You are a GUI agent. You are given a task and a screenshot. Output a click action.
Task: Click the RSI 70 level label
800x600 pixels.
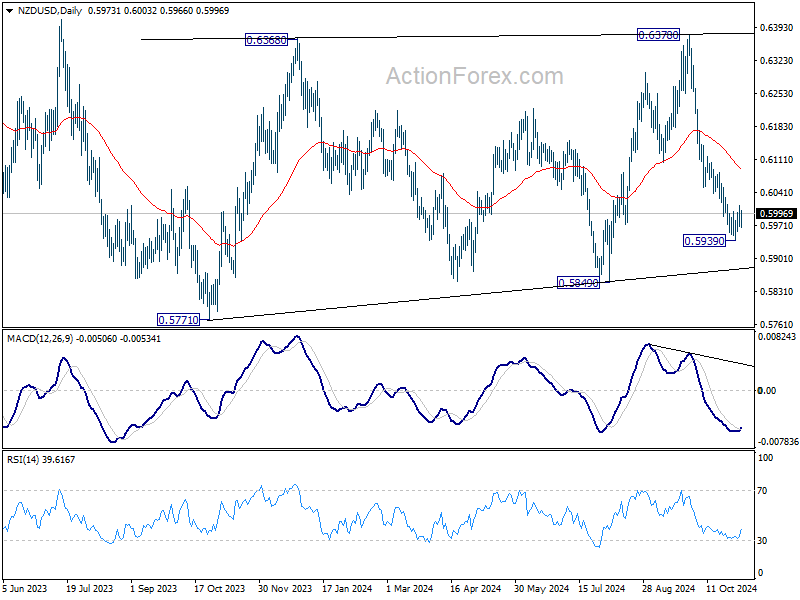tap(762, 491)
